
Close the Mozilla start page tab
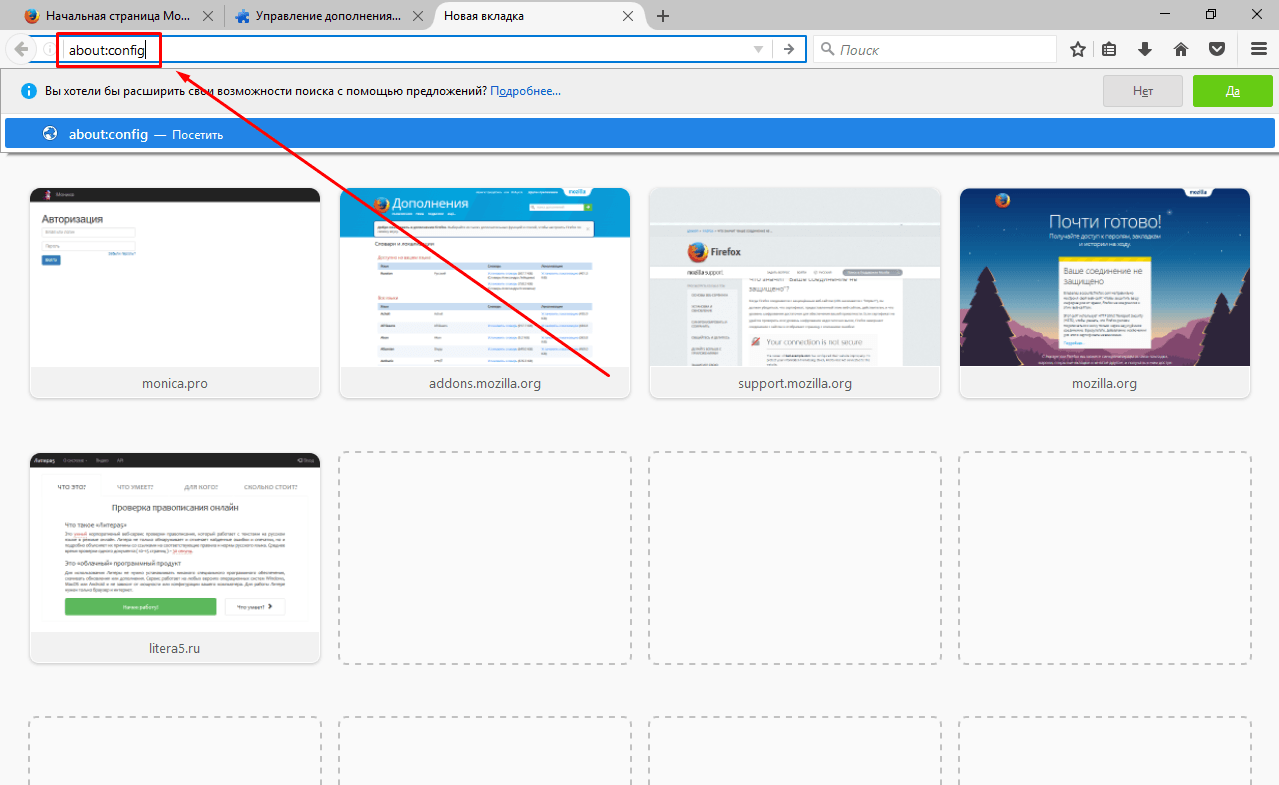click(207, 16)
